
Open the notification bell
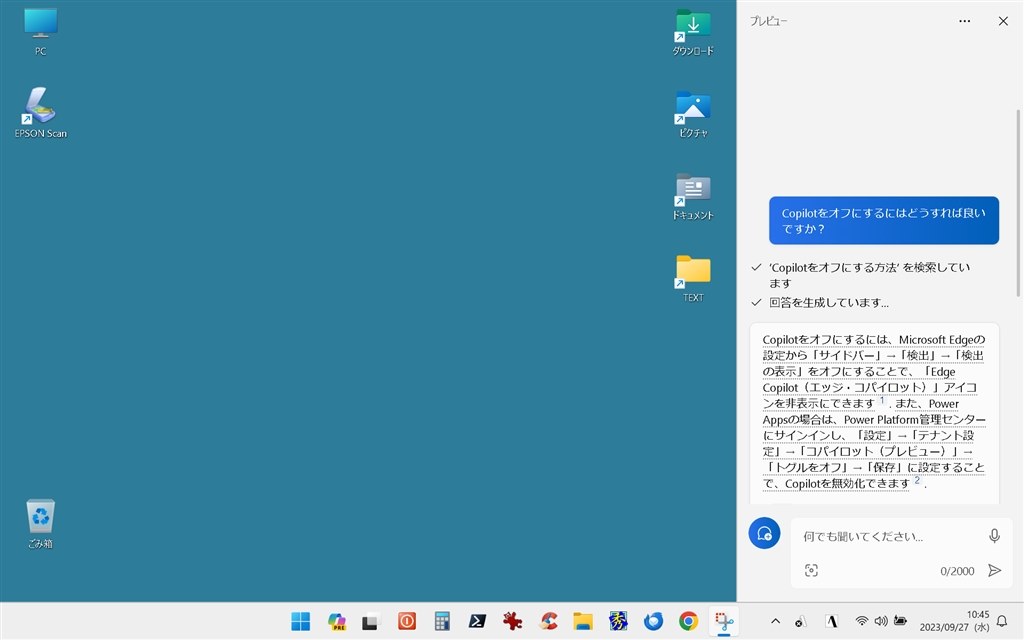[1002, 621]
